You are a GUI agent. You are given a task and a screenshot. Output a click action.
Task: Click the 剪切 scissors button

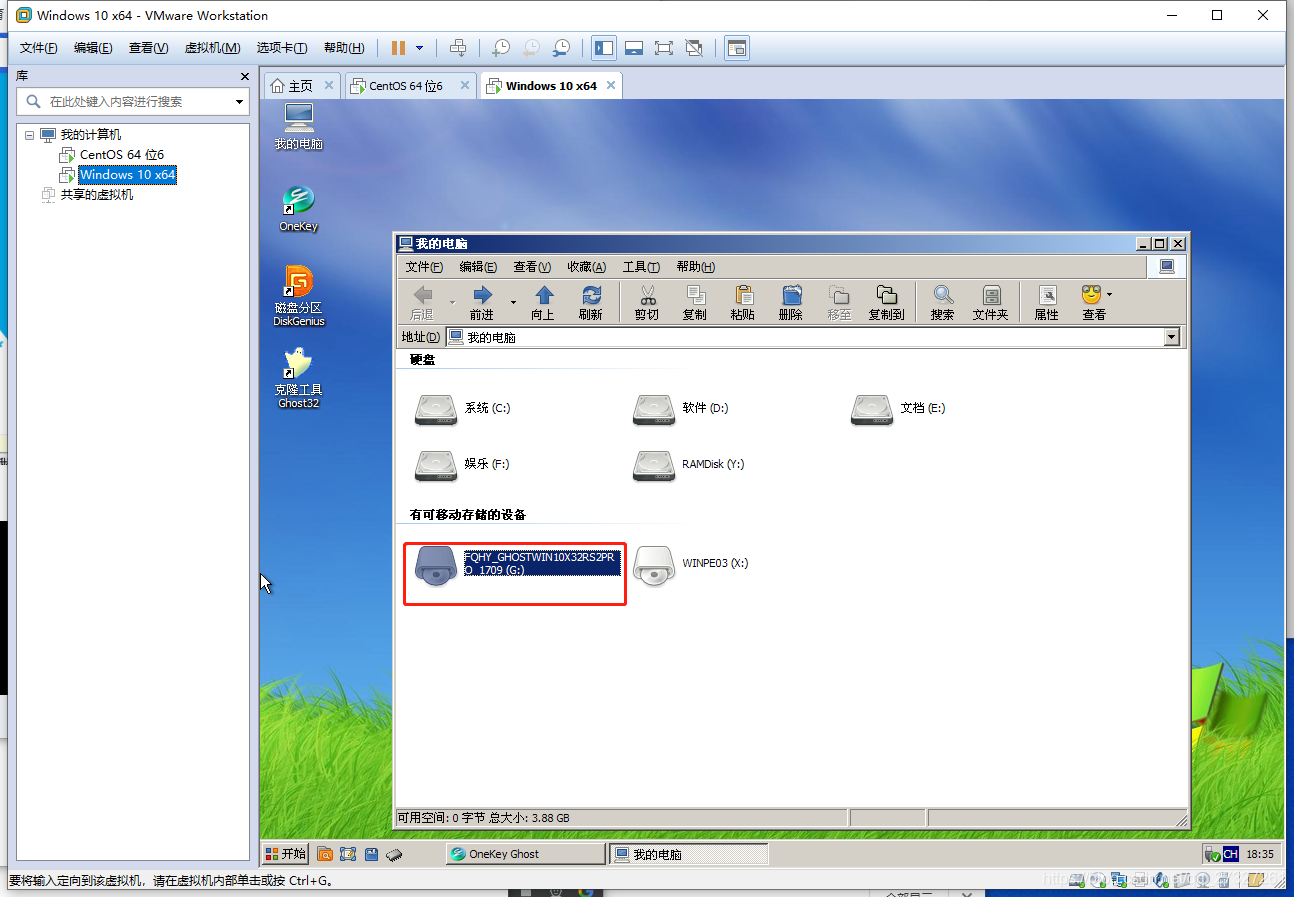647,302
